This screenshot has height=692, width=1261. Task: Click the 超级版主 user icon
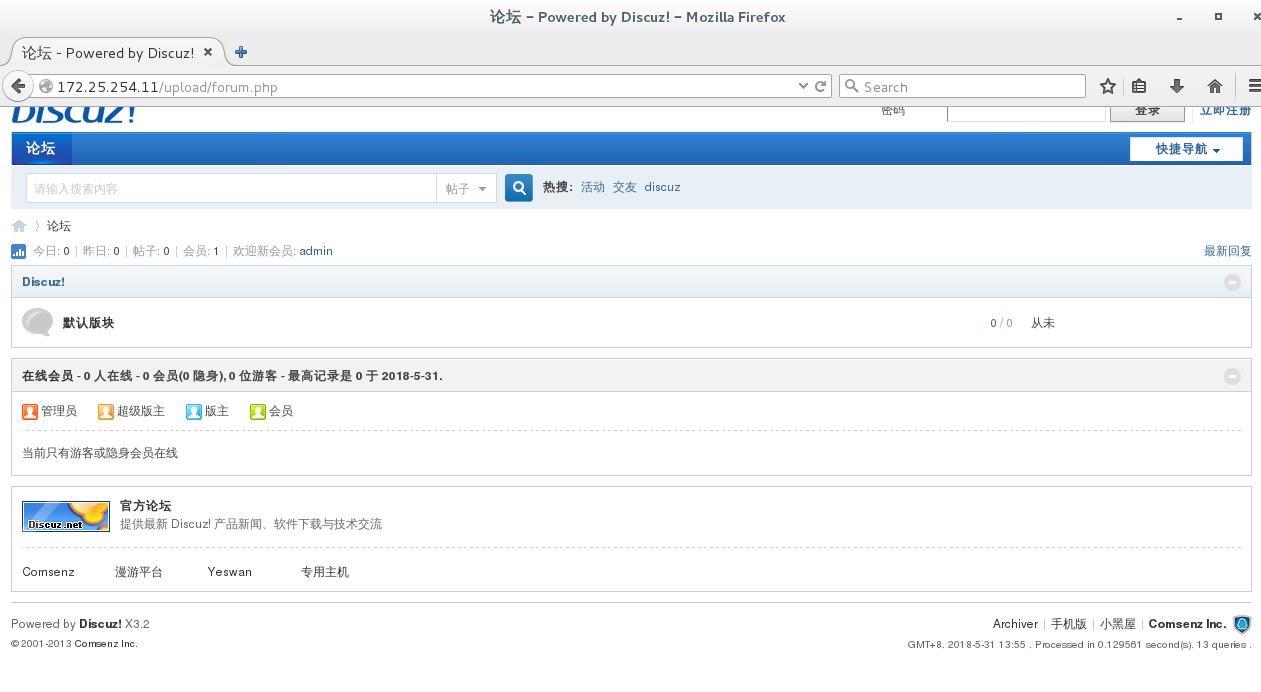[x=106, y=411]
